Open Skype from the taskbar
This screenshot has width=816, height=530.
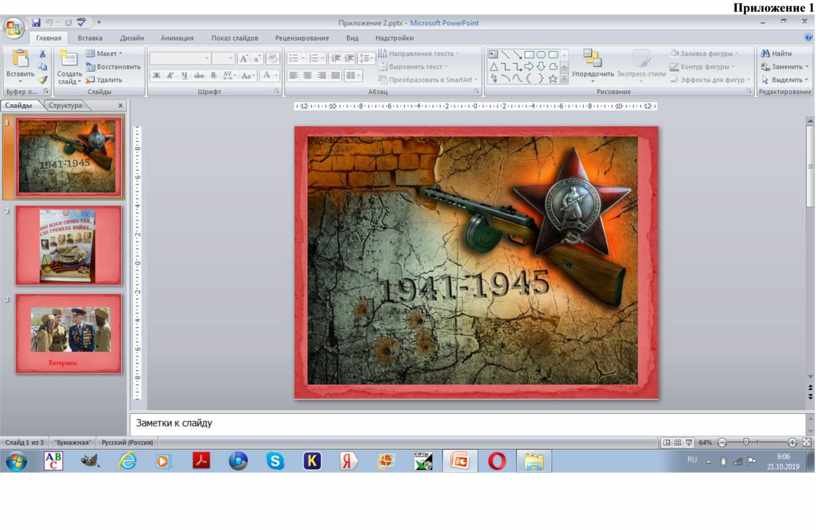tap(275, 461)
